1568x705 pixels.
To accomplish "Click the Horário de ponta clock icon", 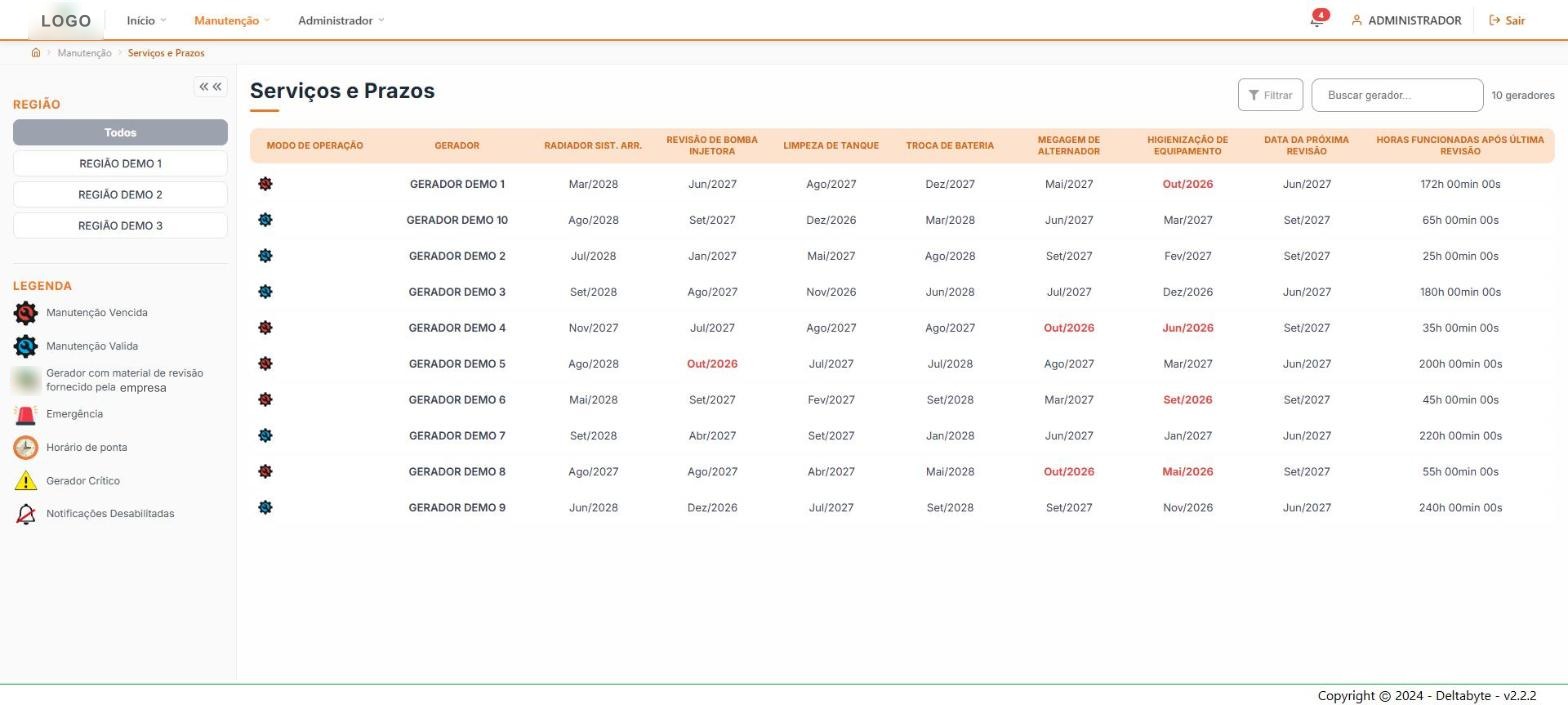I will coord(26,447).
